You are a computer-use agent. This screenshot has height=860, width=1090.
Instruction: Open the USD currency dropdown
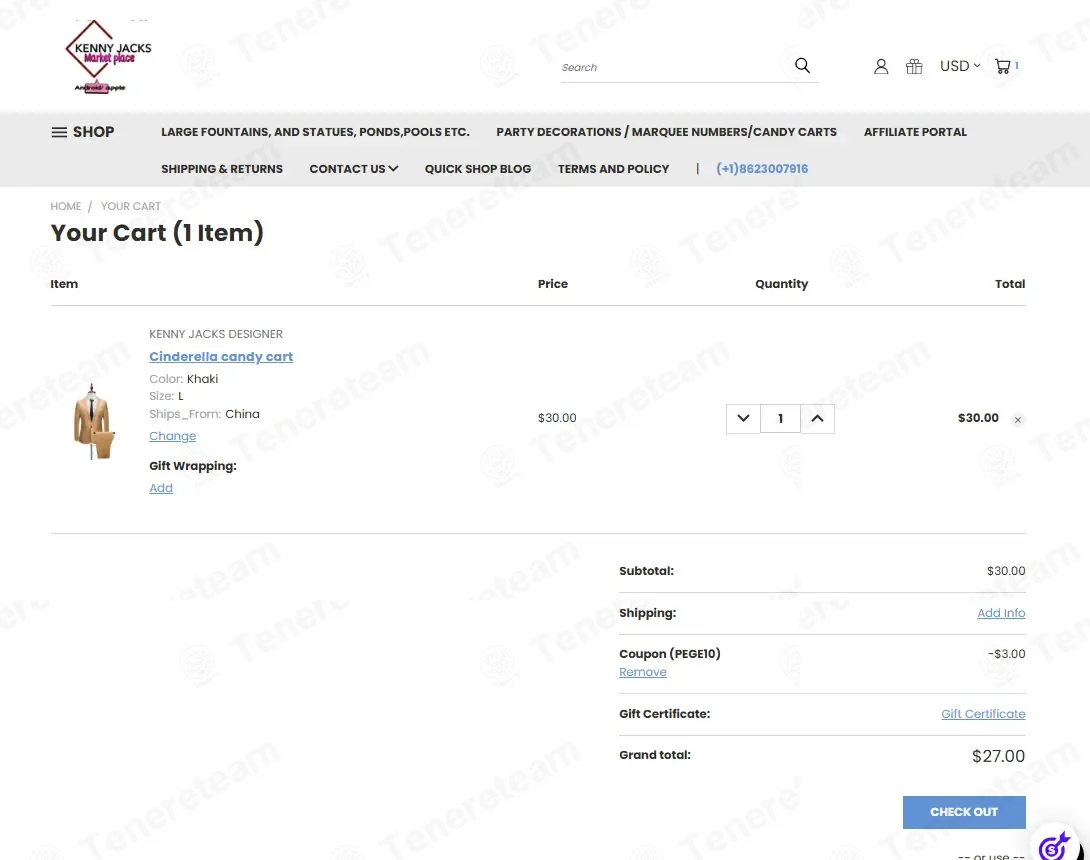tap(960, 66)
